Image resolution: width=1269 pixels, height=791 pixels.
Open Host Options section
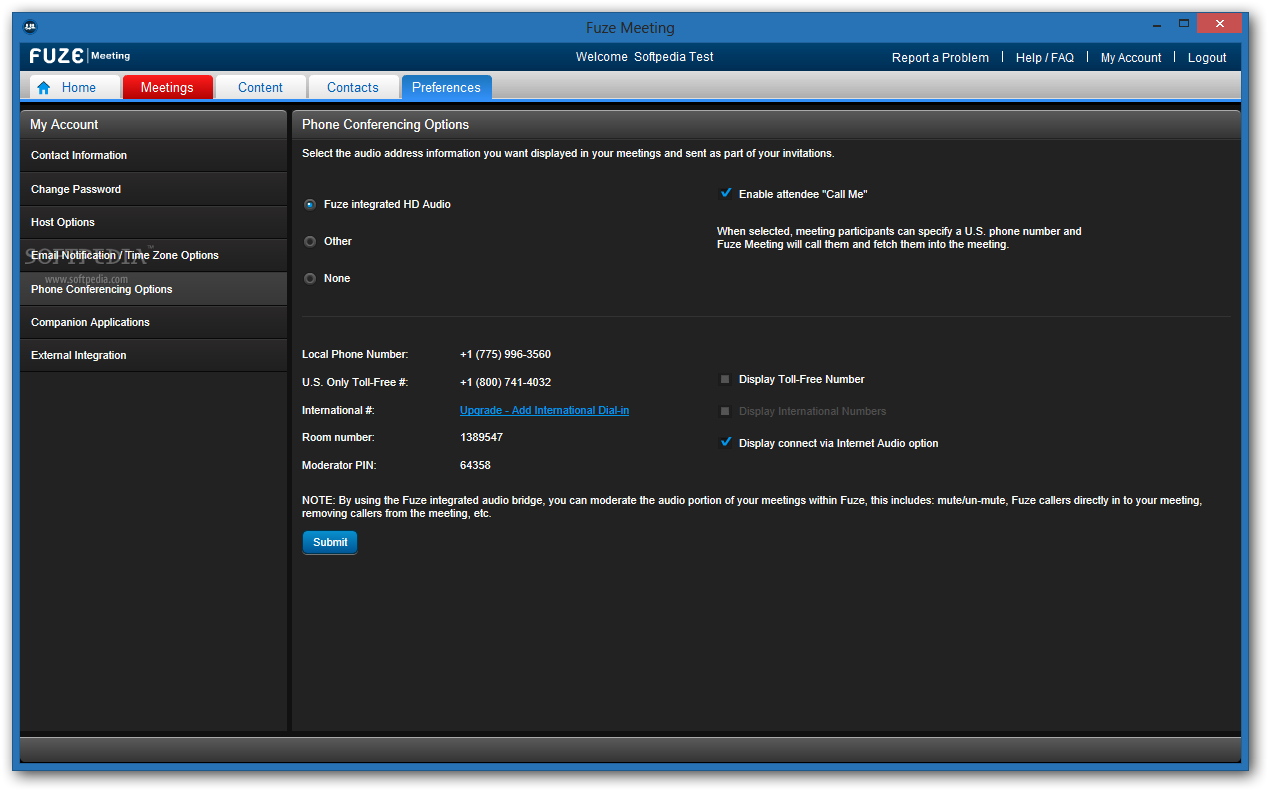point(154,222)
